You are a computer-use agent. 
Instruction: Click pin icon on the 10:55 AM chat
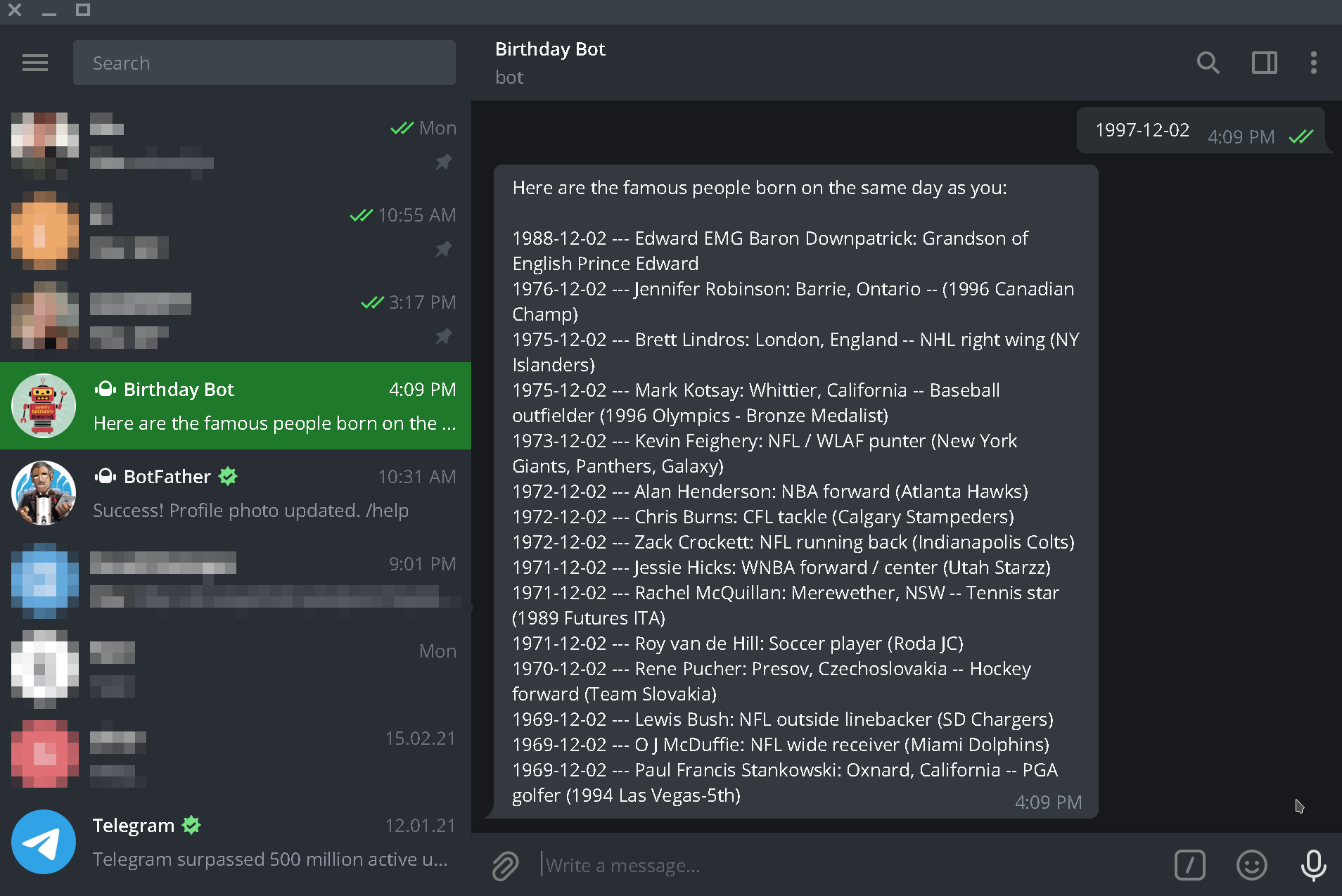pos(443,249)
